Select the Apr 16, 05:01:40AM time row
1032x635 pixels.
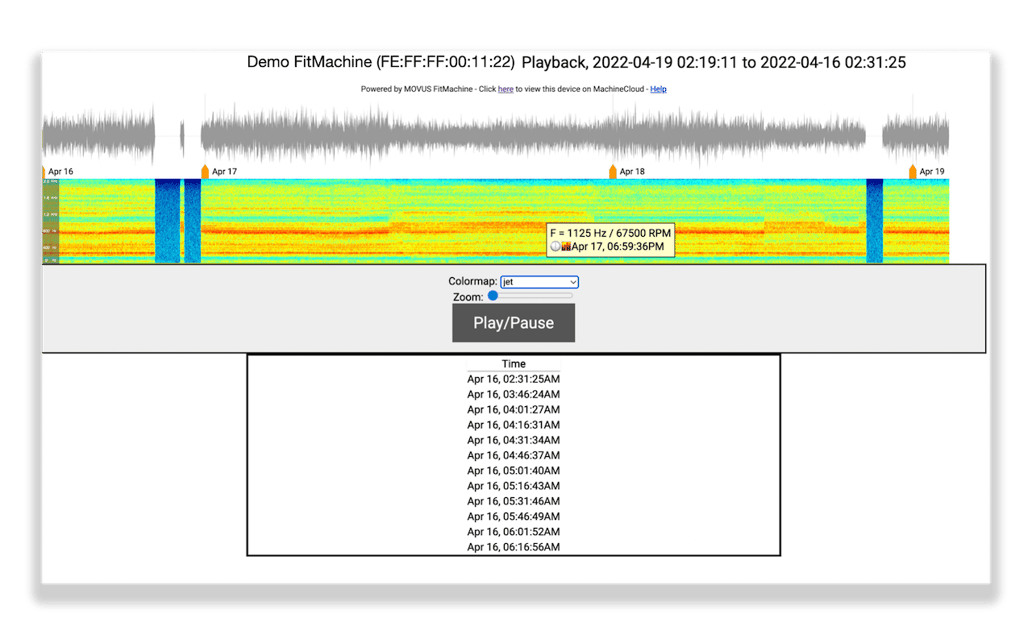513,470
